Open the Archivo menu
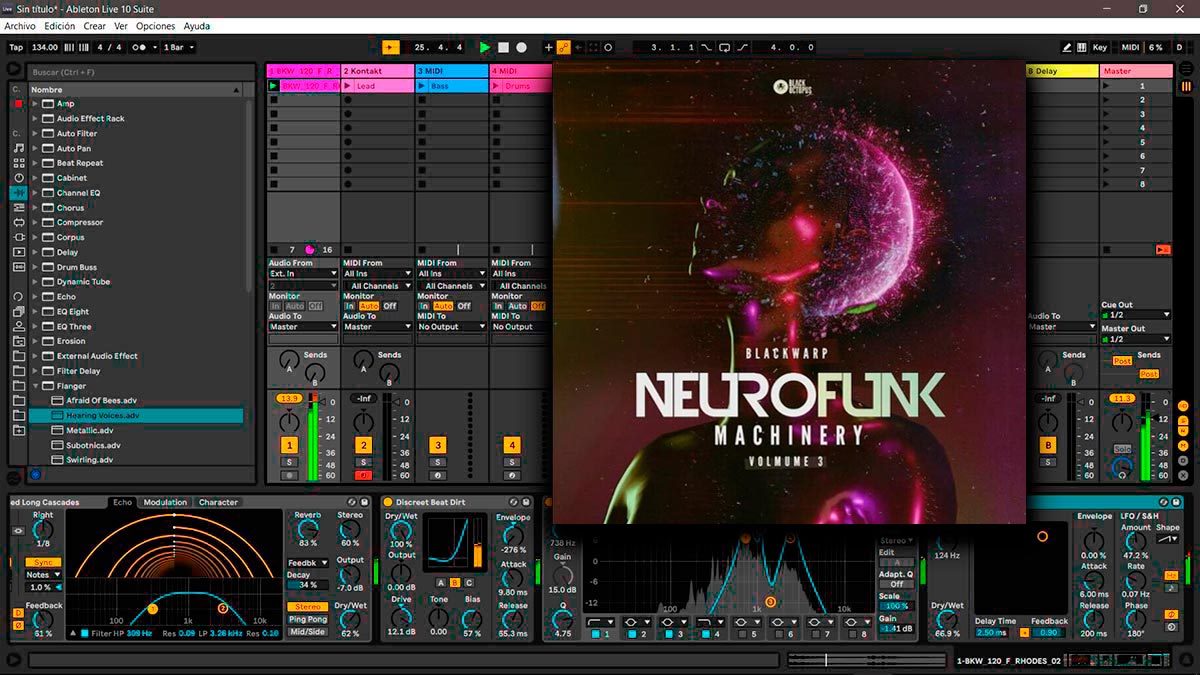This screenshot has height=675, width=1200. point(20,26)
